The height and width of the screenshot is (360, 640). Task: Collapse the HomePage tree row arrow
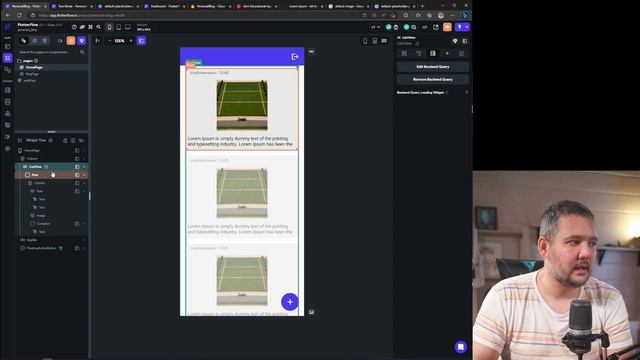coord(84,150)
